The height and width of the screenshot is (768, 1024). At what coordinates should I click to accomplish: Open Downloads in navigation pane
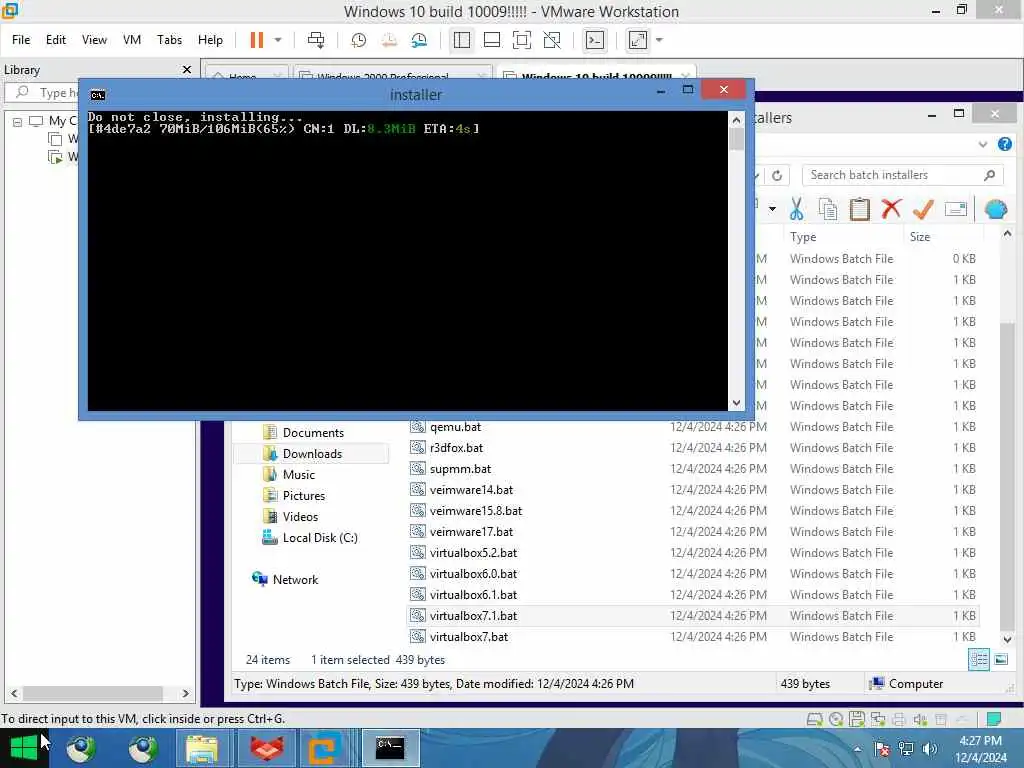(x=312, y=454)
